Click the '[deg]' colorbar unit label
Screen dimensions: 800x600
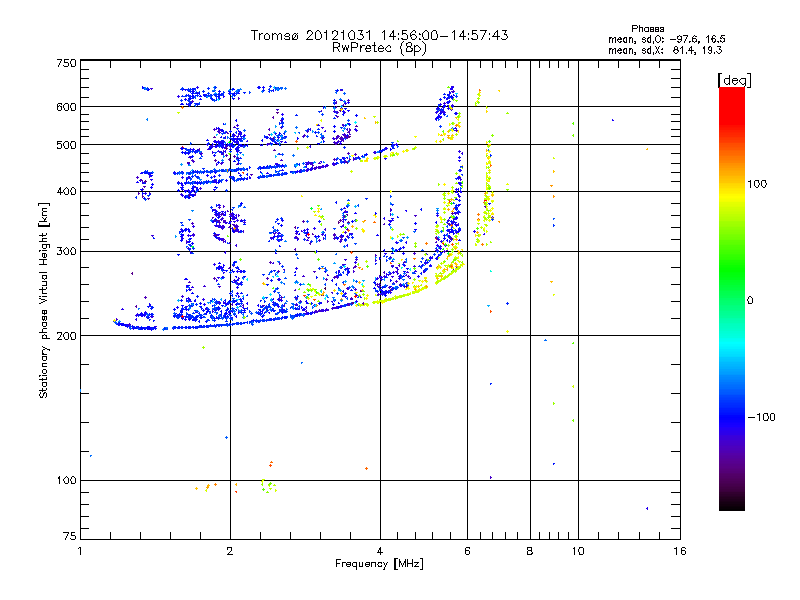pyautogui.click(x=734, y=80)
